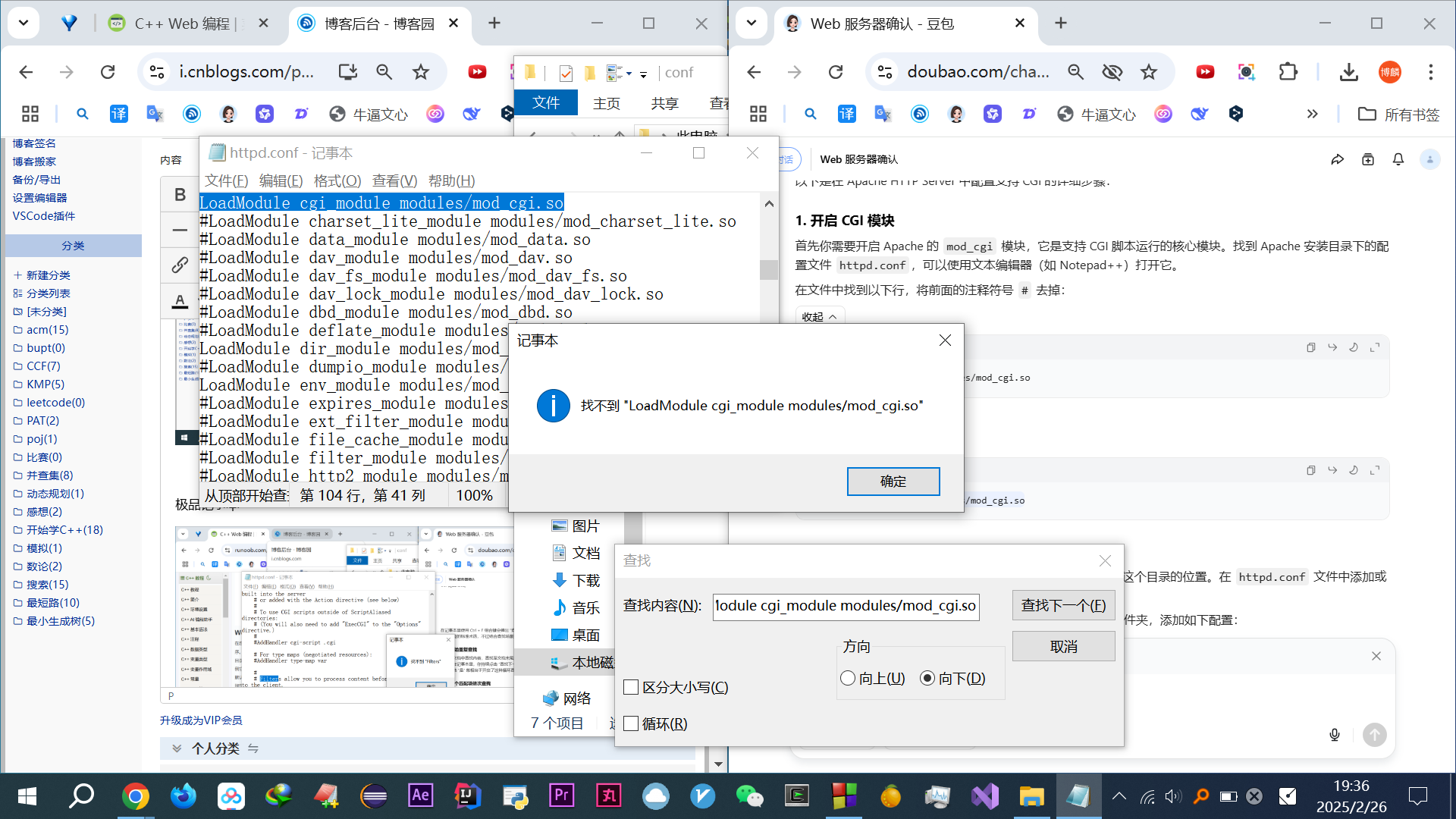Copy code using first code block copy icon

click(1310, 347)
